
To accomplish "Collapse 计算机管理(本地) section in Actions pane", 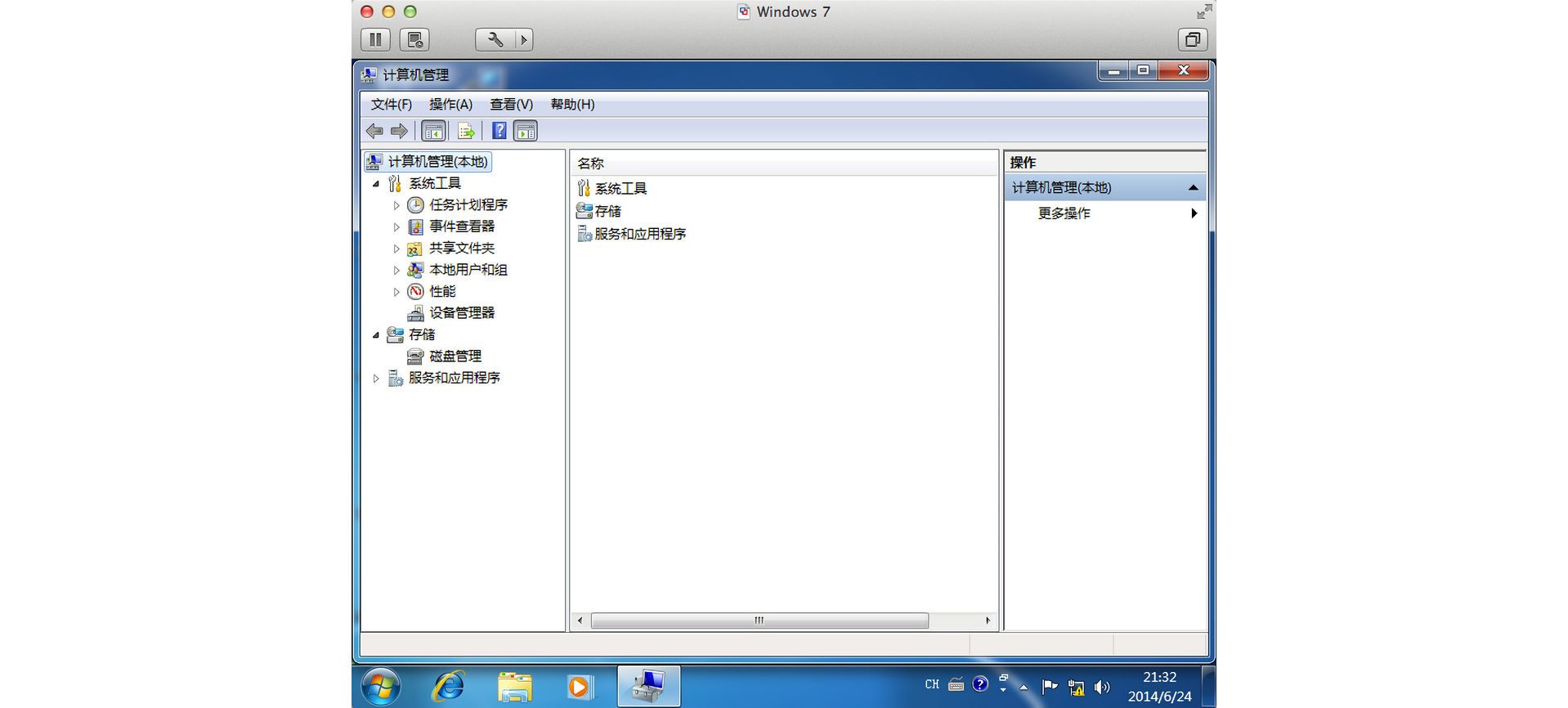I will point(1193,188).
